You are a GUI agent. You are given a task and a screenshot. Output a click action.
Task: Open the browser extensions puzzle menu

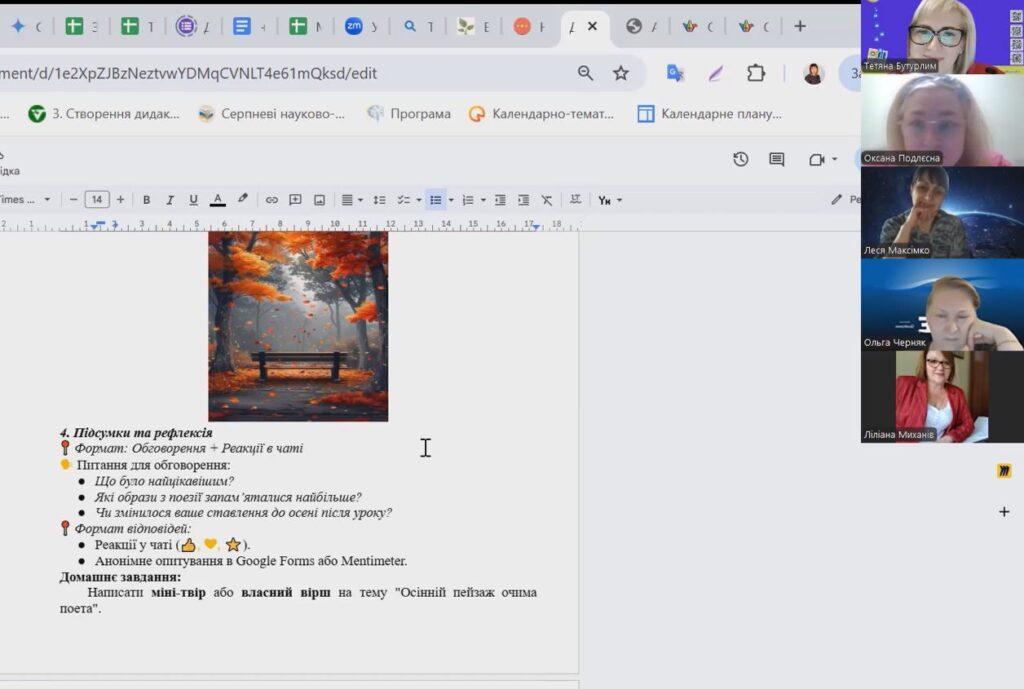click(x=756, y=73)
